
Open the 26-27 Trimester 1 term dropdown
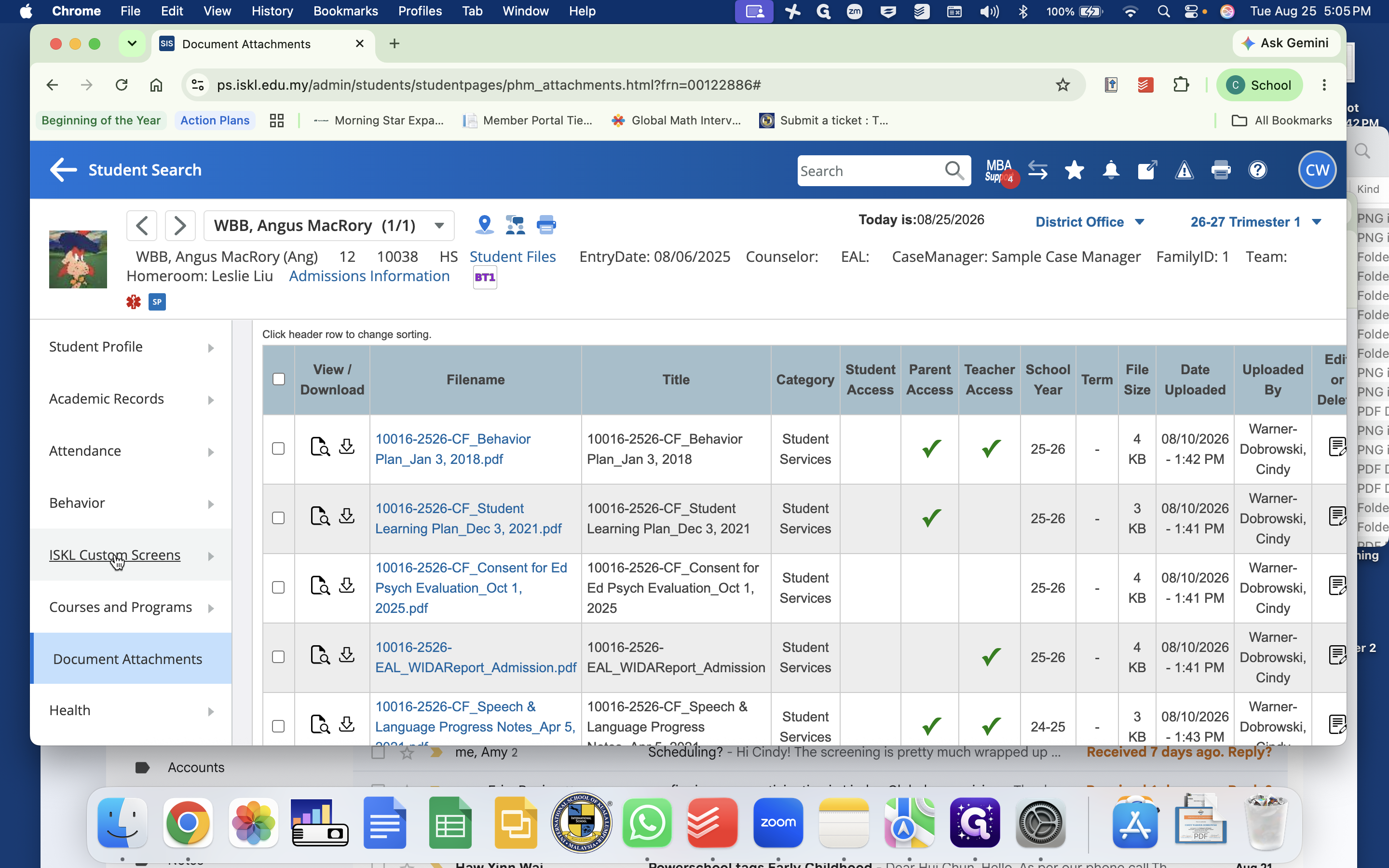pyautogui.click(x=1256, y=222)
